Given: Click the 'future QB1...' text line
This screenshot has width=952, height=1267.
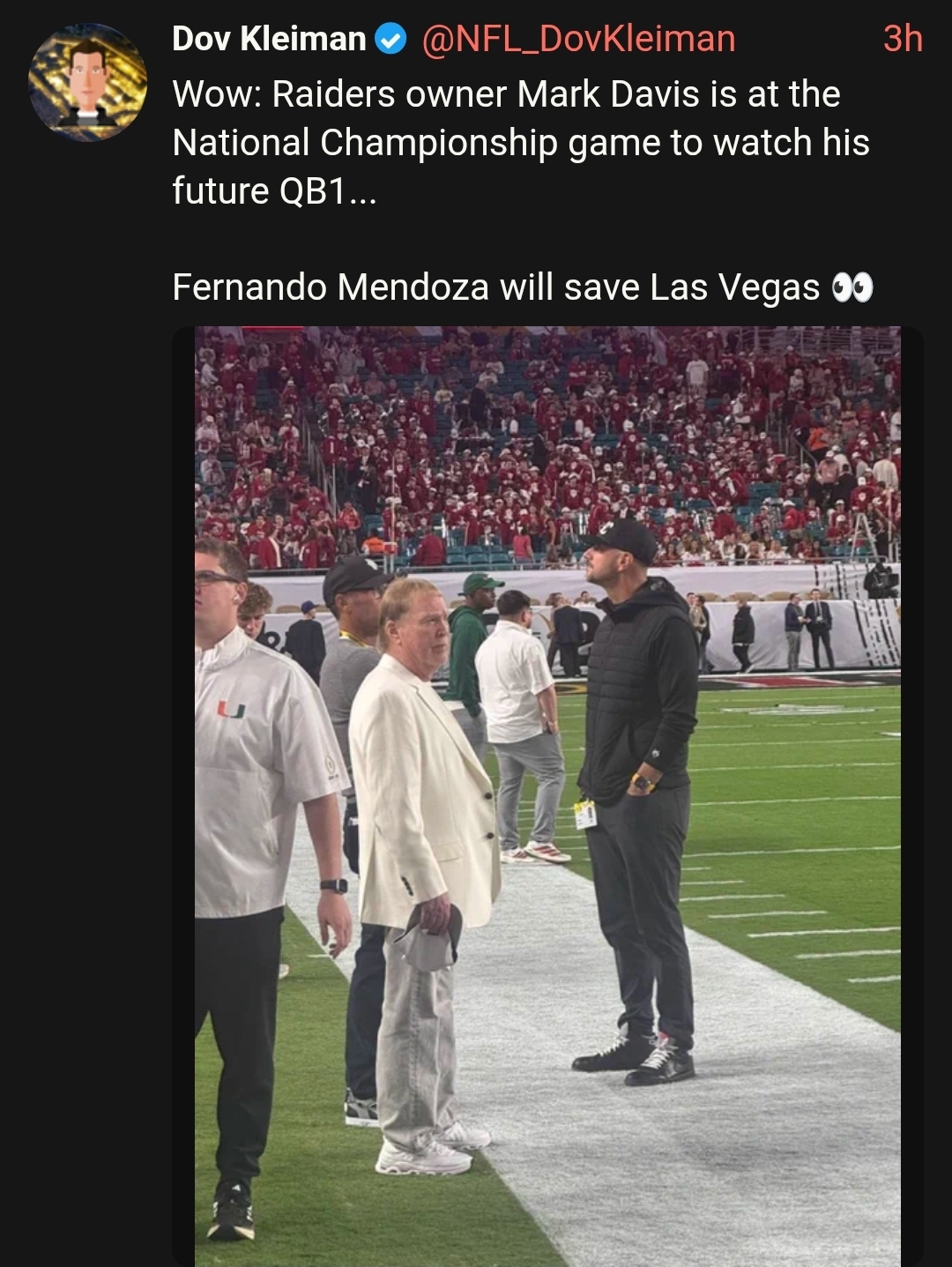Looking at the screenshot, I should coord(274,191).
